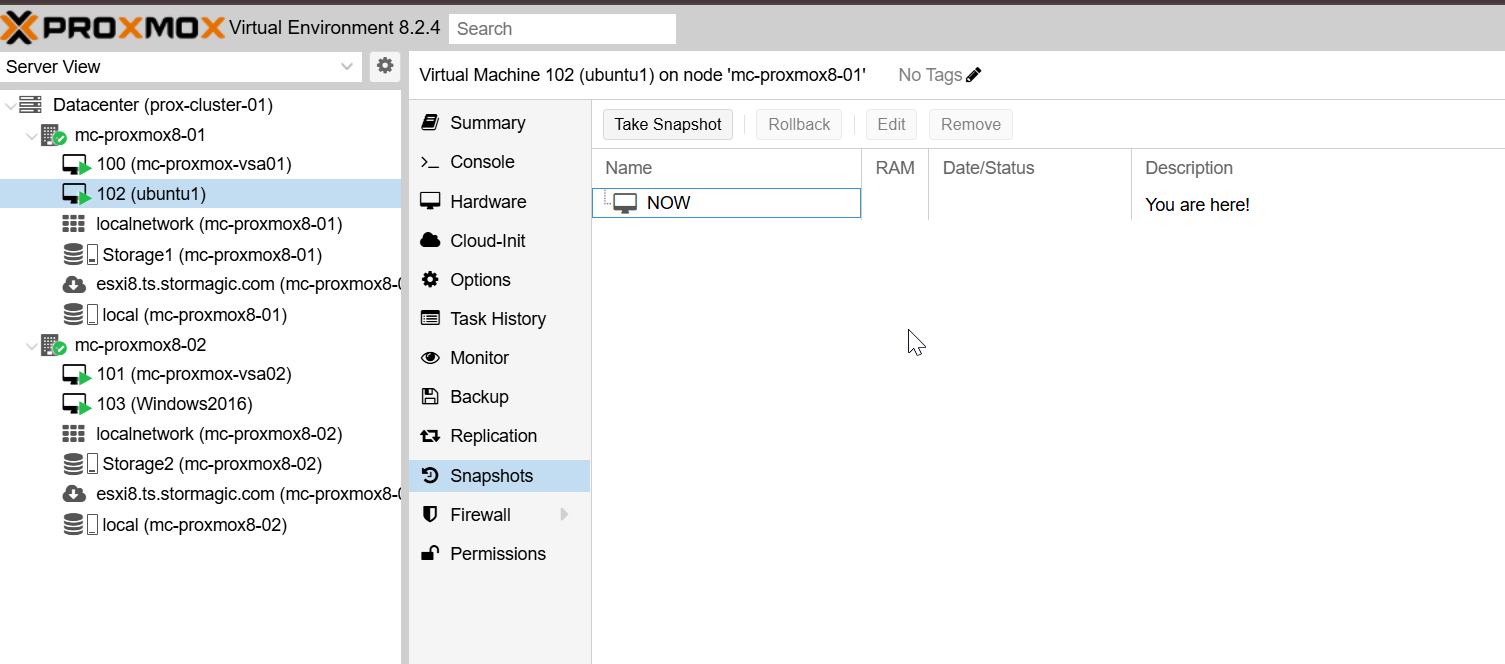The width and height of the screenshot is (1505, 664).
Task: Open the Server View gear settings
Action: [385, 66]
